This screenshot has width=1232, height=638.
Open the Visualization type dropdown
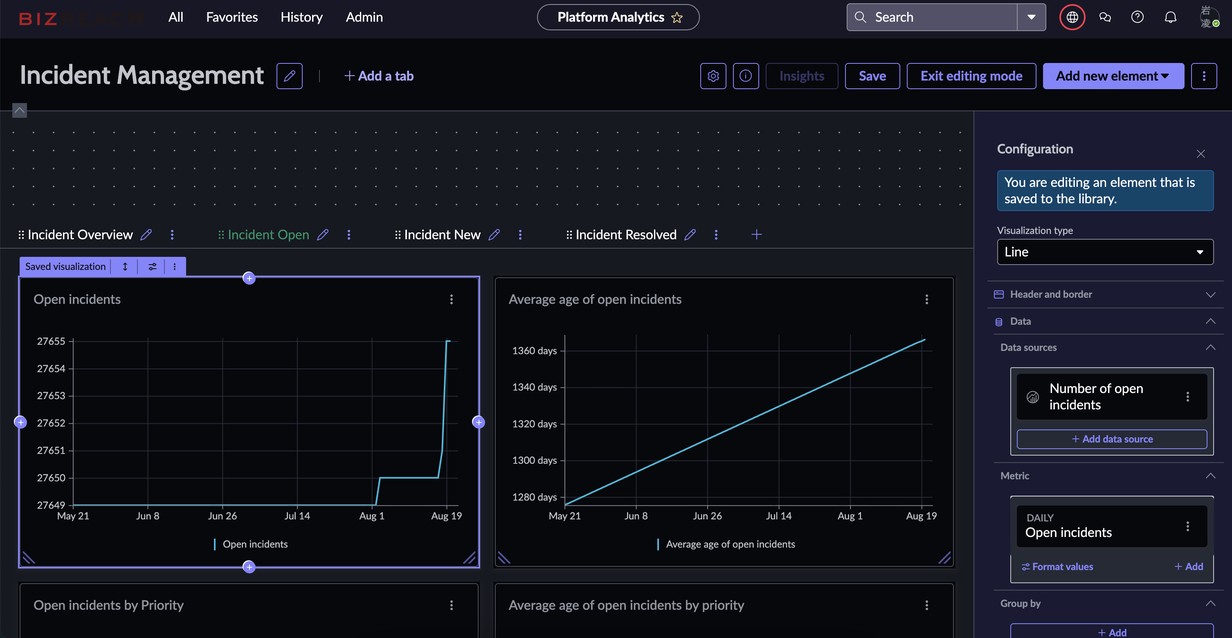coord(1105,252)
